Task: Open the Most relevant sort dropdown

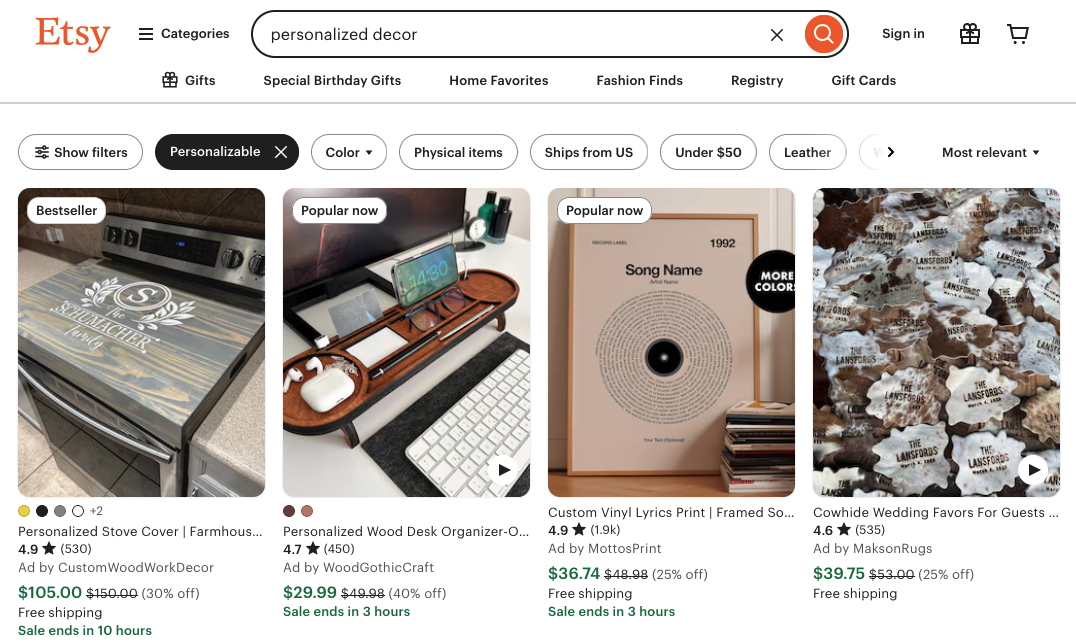Action: pyautogui.click(x=990, y=152)
